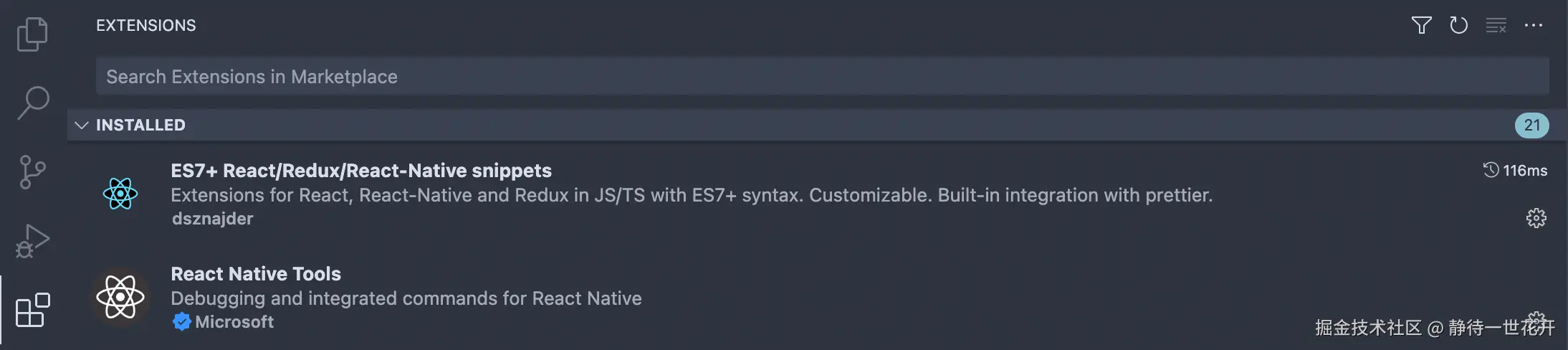Click the React Native Tools logo
Screen dimensions: 1568x350
point(120,297)
